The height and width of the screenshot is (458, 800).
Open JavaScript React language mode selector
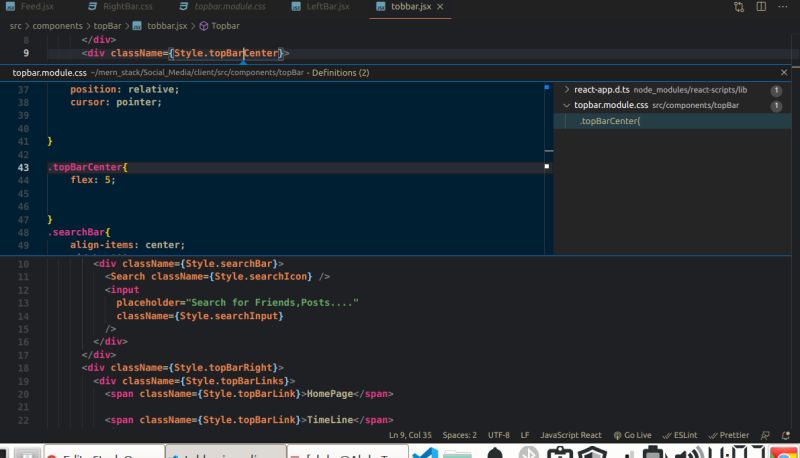tap(571, 435)
